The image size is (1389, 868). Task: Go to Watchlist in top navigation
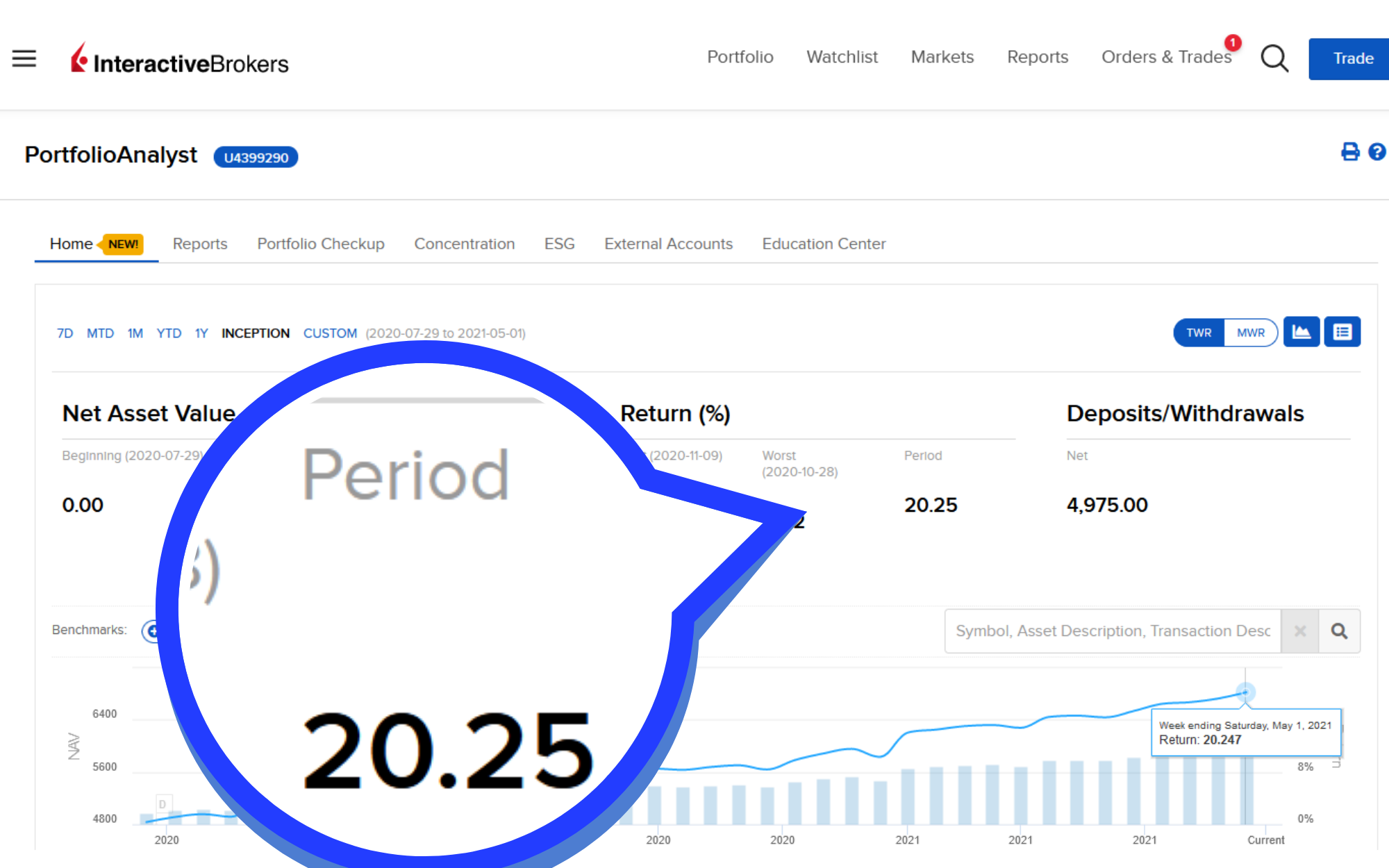click(842, 57)
